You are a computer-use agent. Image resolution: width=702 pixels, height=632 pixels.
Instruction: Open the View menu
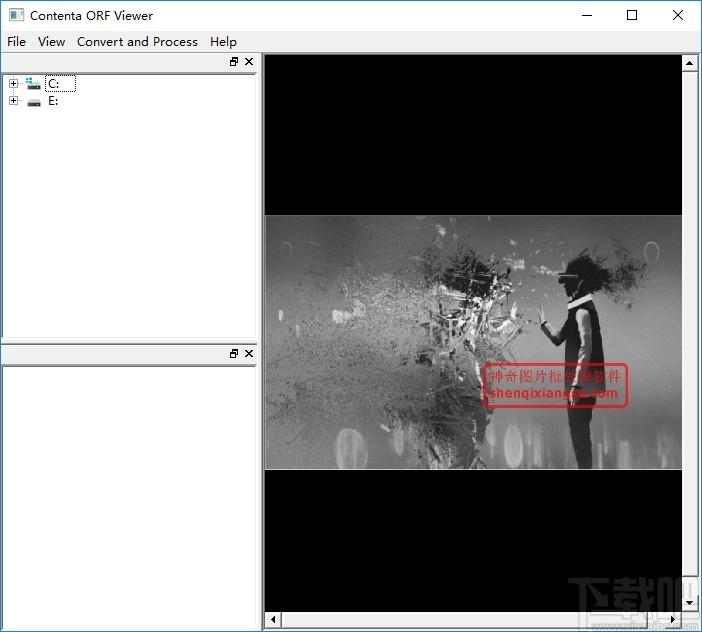pos(51,42)
